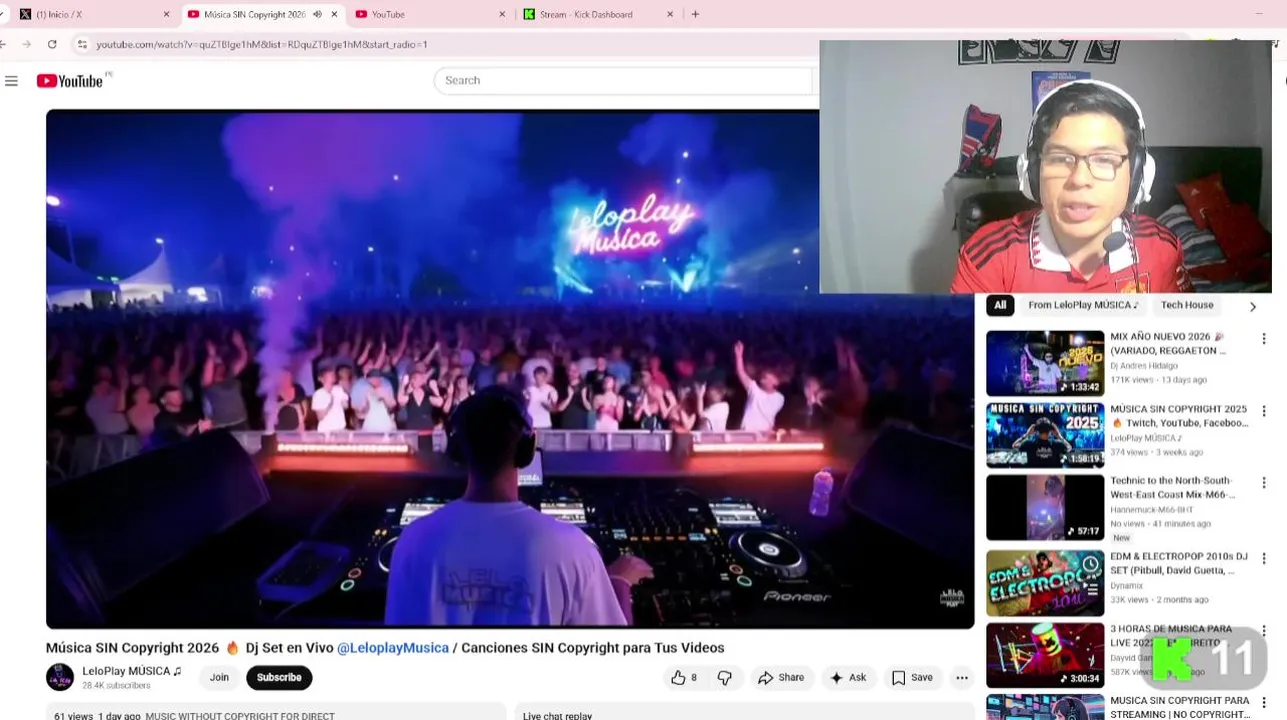This screenshot has height=720, width=1287.
Task: Subscribe to LeloPlay MÚSICA
Action: 279,678
